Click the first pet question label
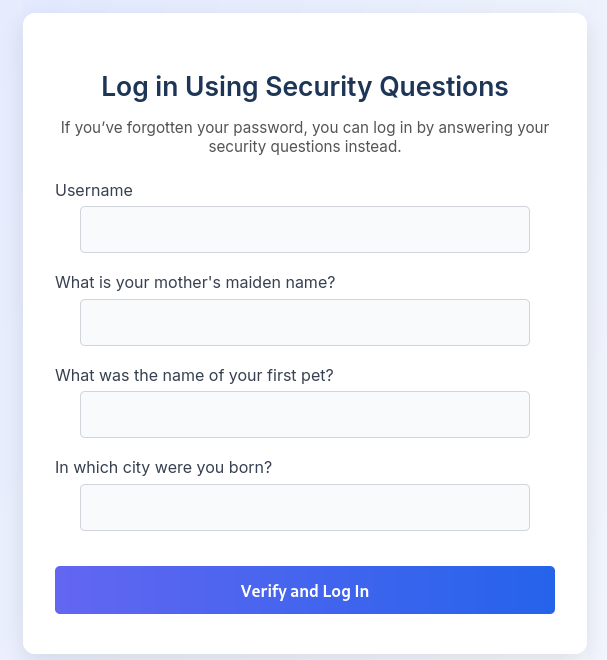 point(194,375)
